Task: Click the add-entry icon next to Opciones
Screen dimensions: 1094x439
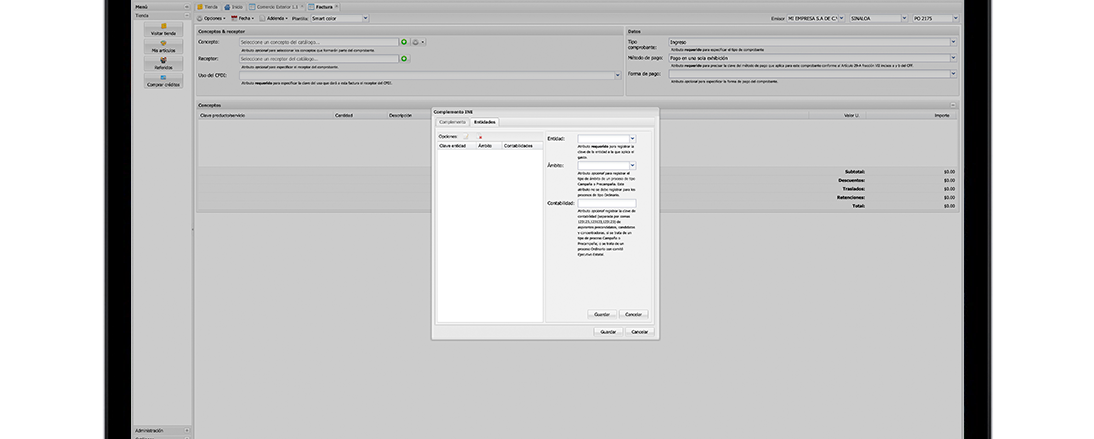Action: click(x=466, y=137)
